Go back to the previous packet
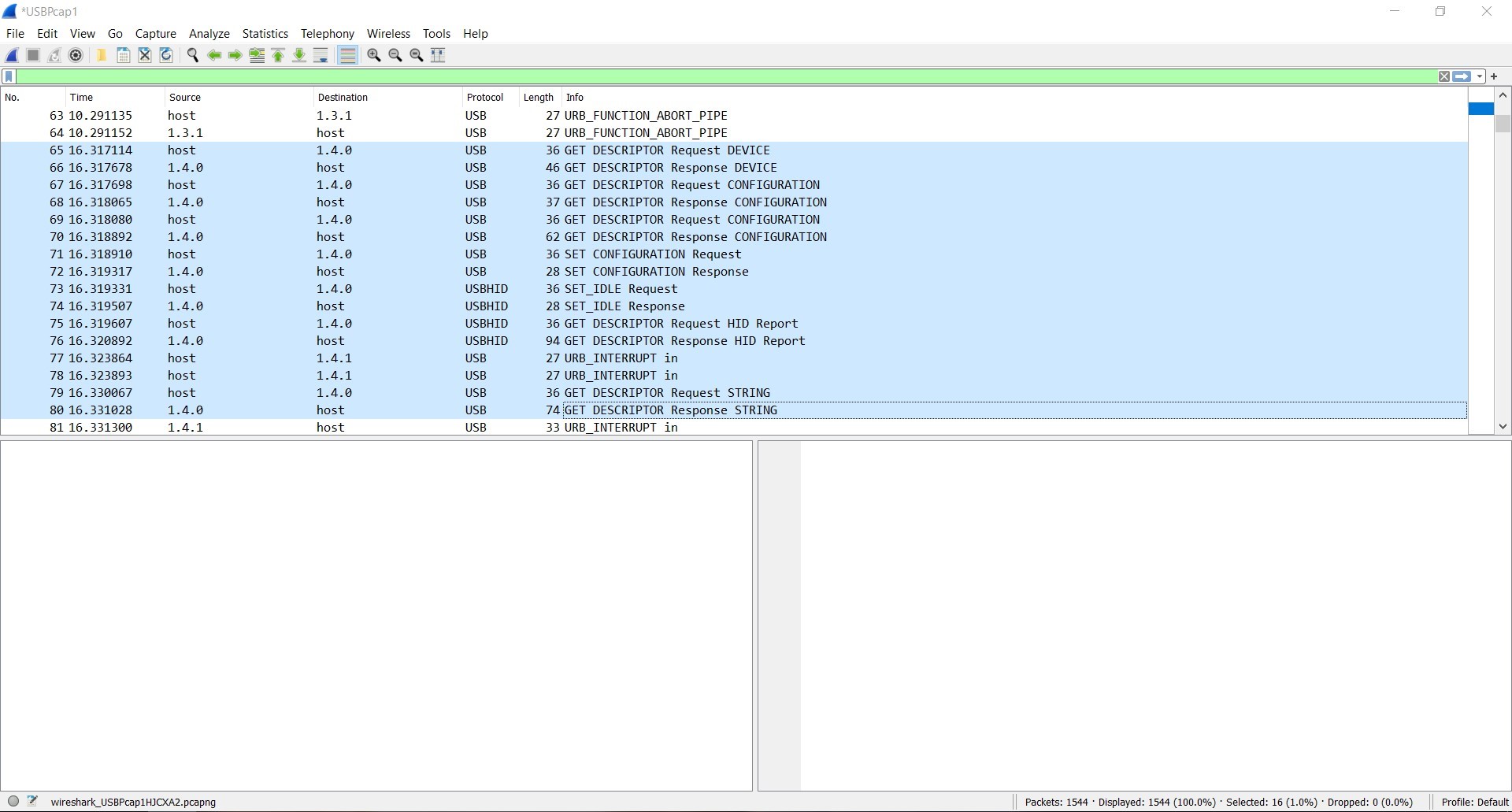 pyautogui.click(x=213, y=55)
